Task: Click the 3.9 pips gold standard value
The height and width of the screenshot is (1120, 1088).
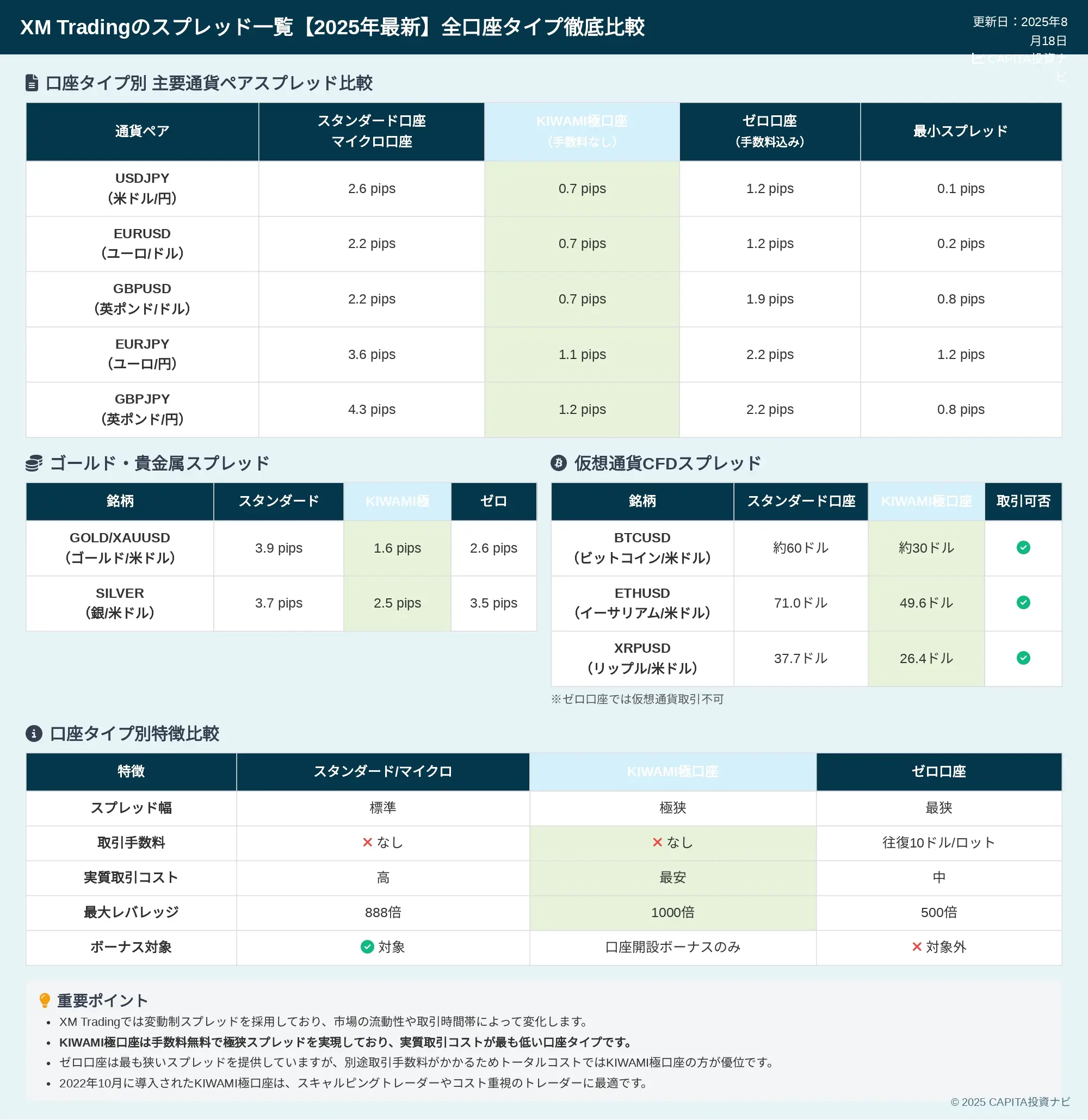Action: click(x=279, y=548)
